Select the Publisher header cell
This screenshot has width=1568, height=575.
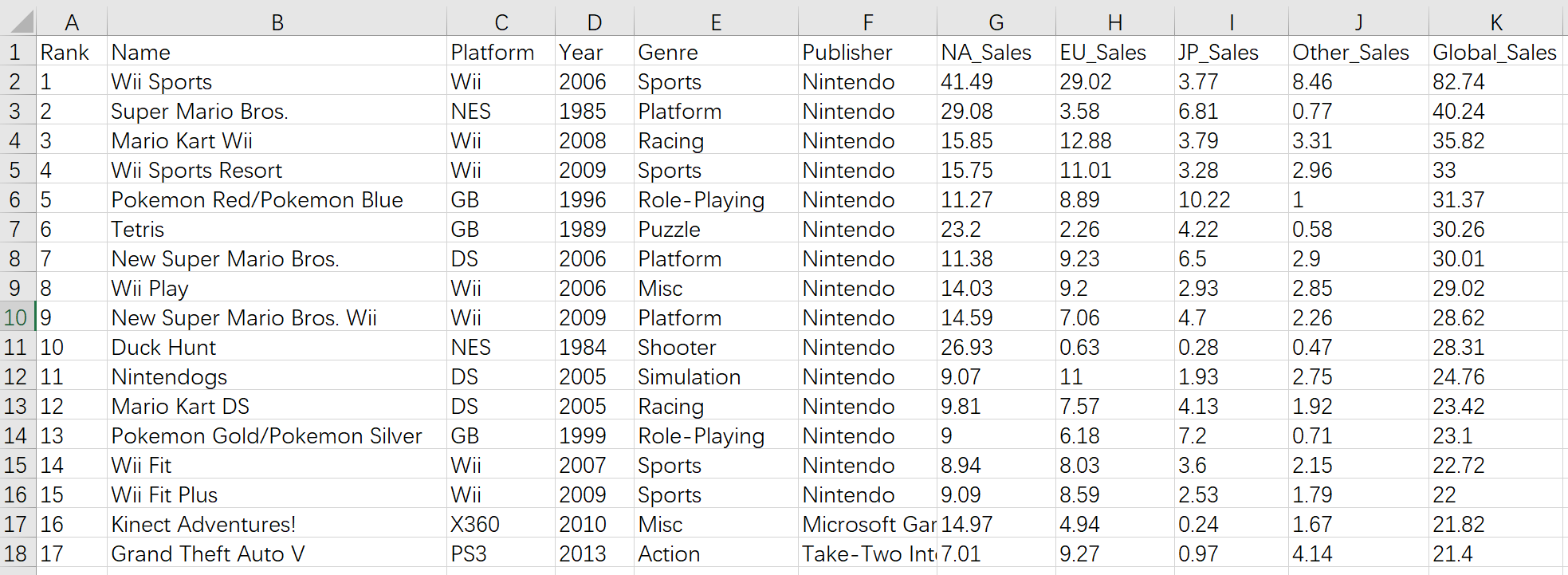(x=847, y=52)
